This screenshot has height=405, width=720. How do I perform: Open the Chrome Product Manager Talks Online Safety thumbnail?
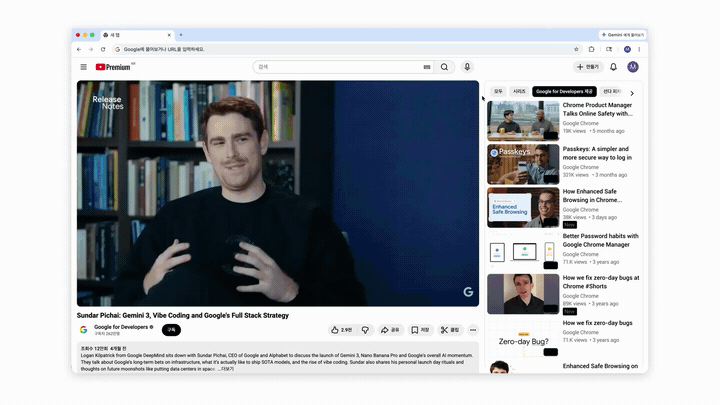[523, 121]
